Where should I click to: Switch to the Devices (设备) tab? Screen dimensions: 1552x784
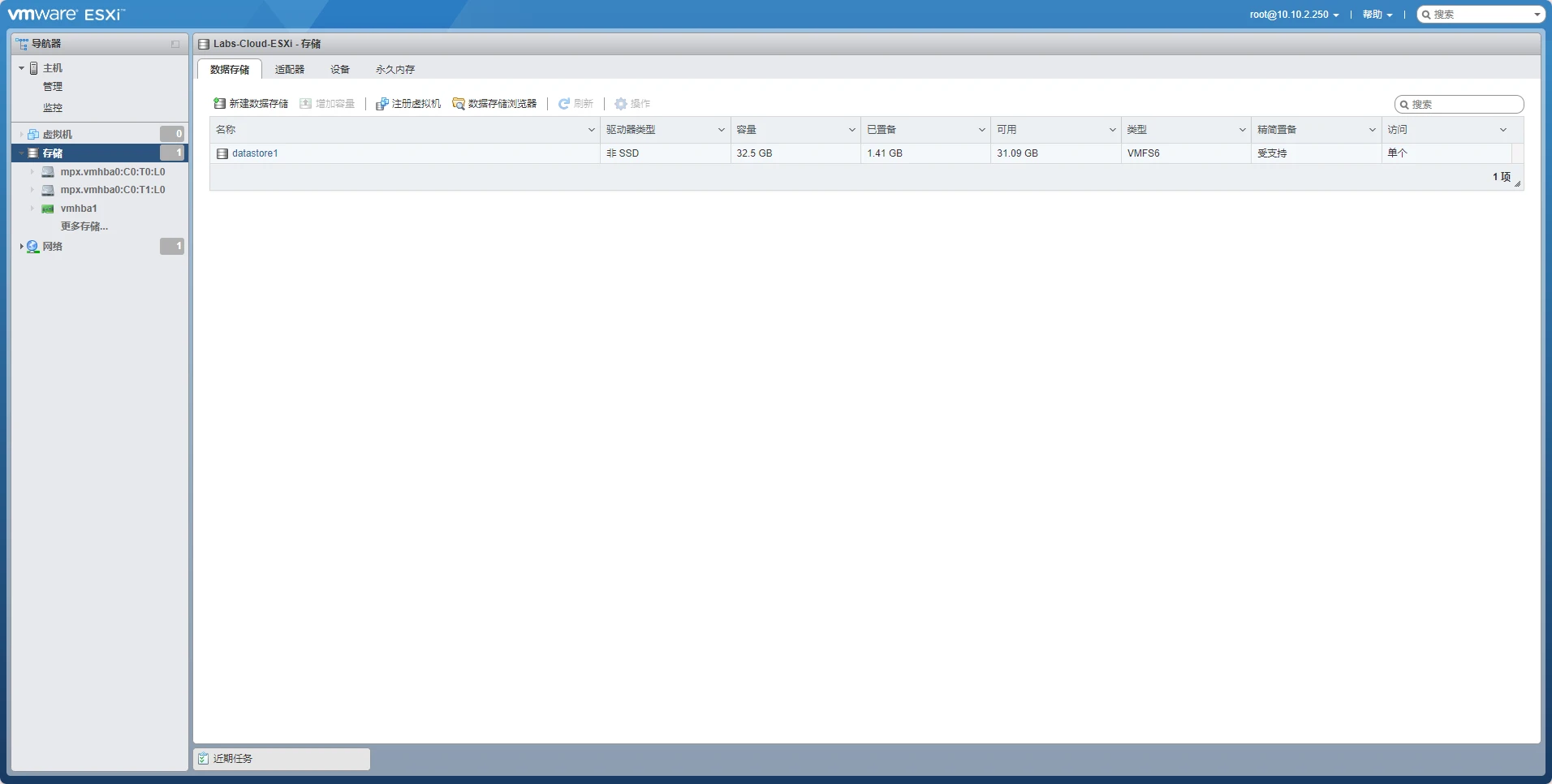tap(339, 70)
